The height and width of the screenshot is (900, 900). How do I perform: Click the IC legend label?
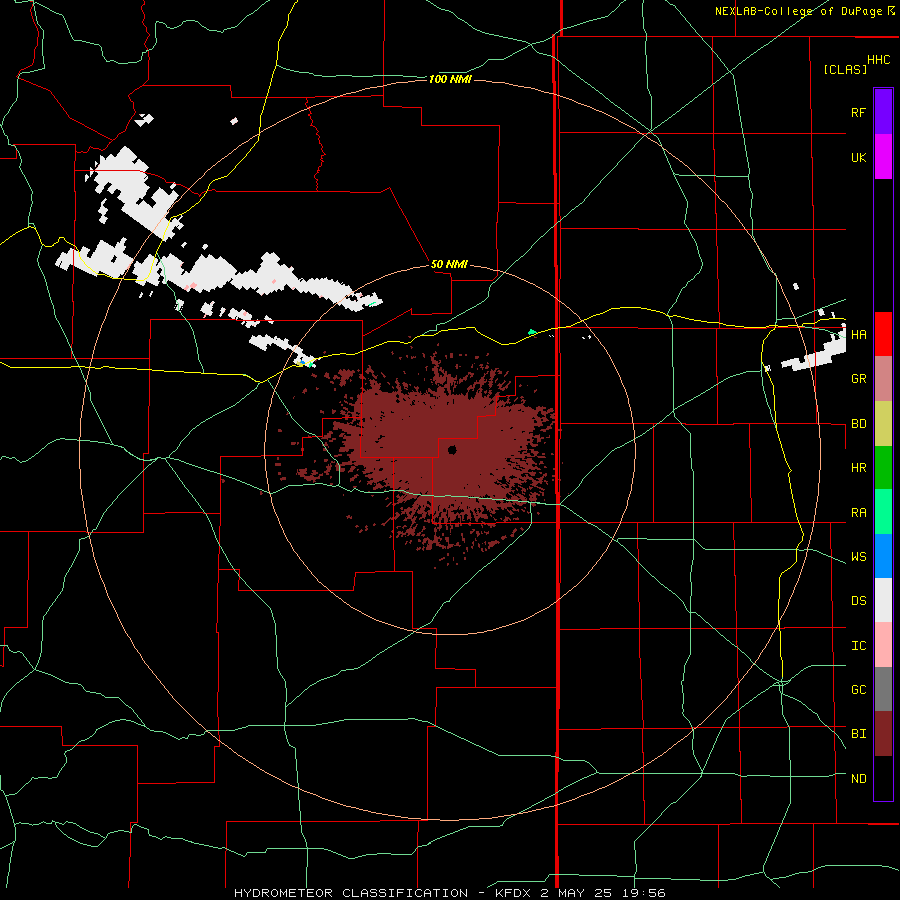click(x=858, y=646)
